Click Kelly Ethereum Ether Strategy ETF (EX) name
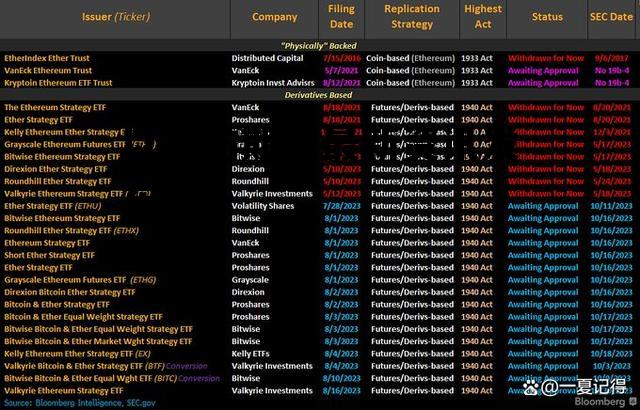Image resolution: width=640 pixels, height=410 pixels. 77,354
